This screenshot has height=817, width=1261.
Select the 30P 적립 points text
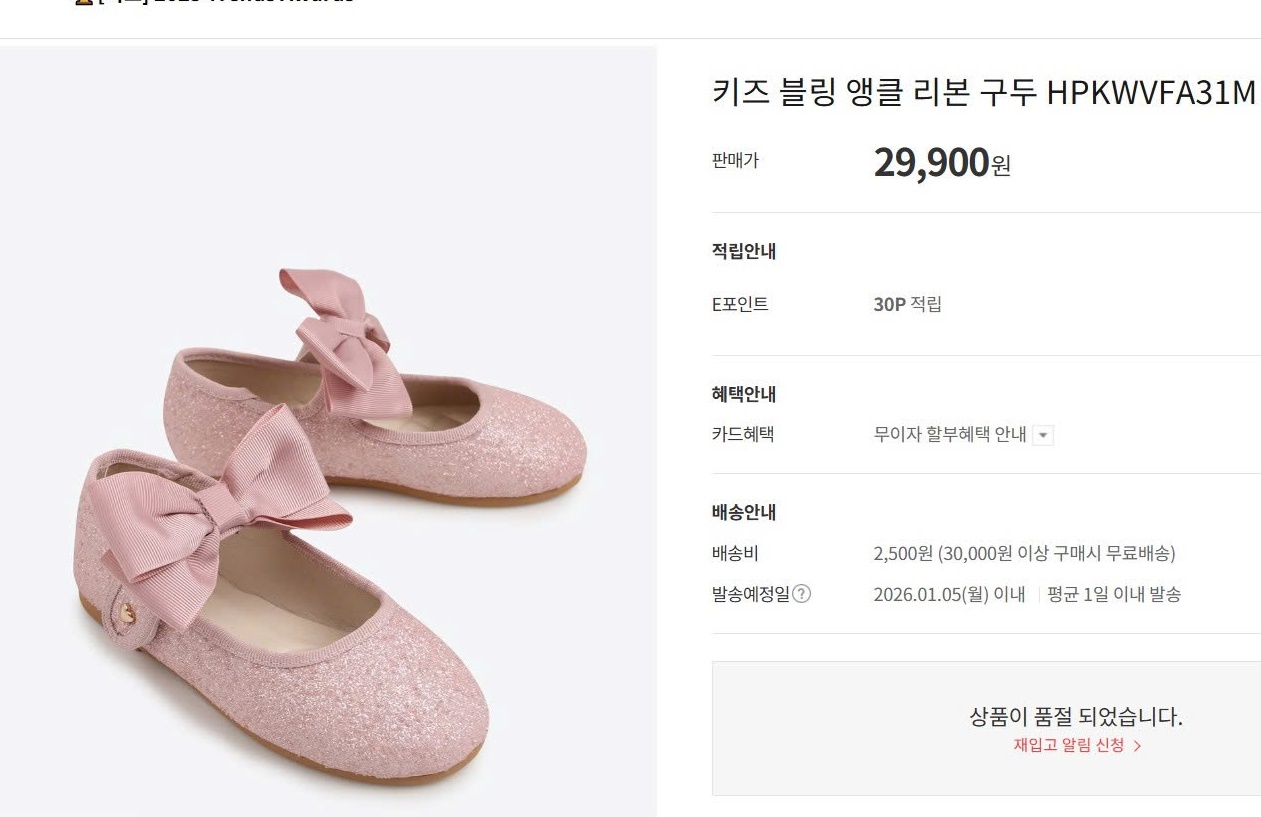coord(907,304)
